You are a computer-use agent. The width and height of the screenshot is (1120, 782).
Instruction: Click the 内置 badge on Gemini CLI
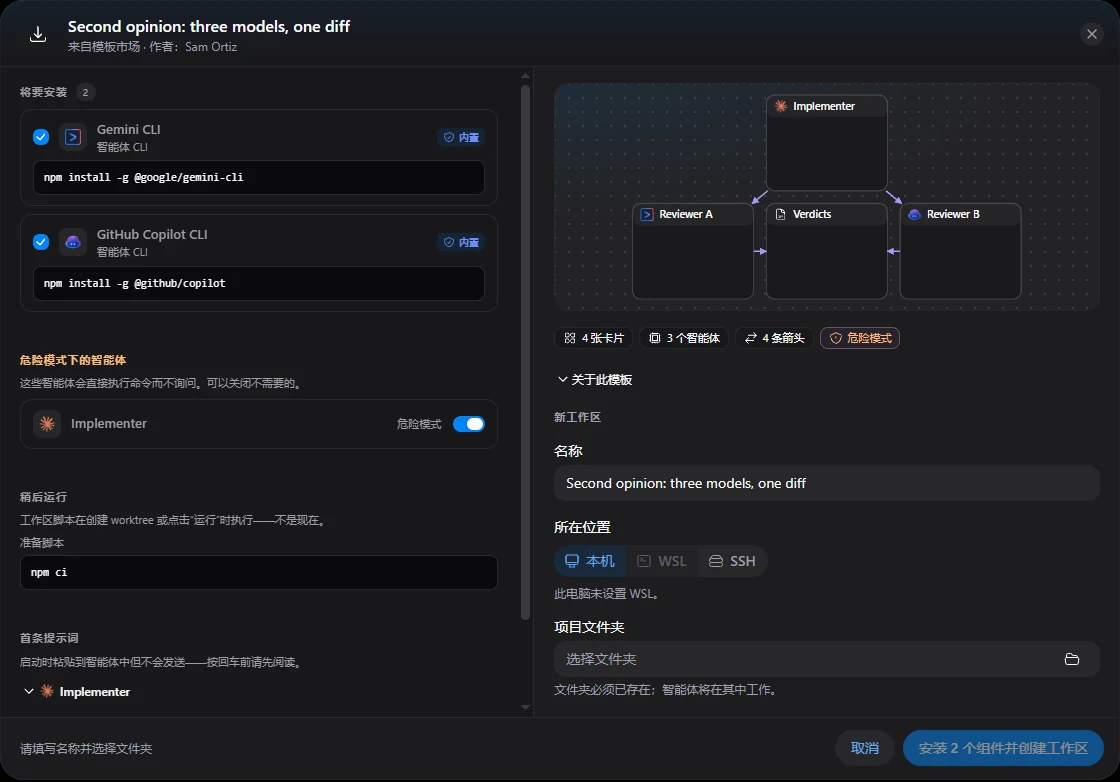click(x=461, y=137)
